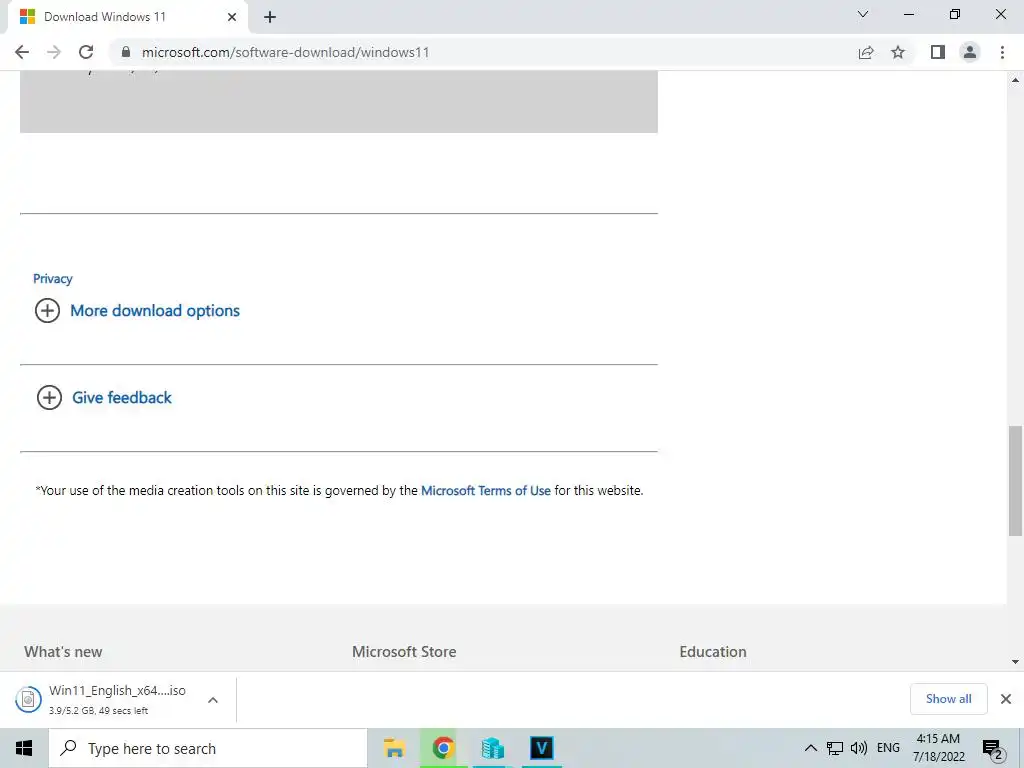This screenshot has height=768, width=1024.
Task: Click What's new footer heading
Action: [63, 652]
